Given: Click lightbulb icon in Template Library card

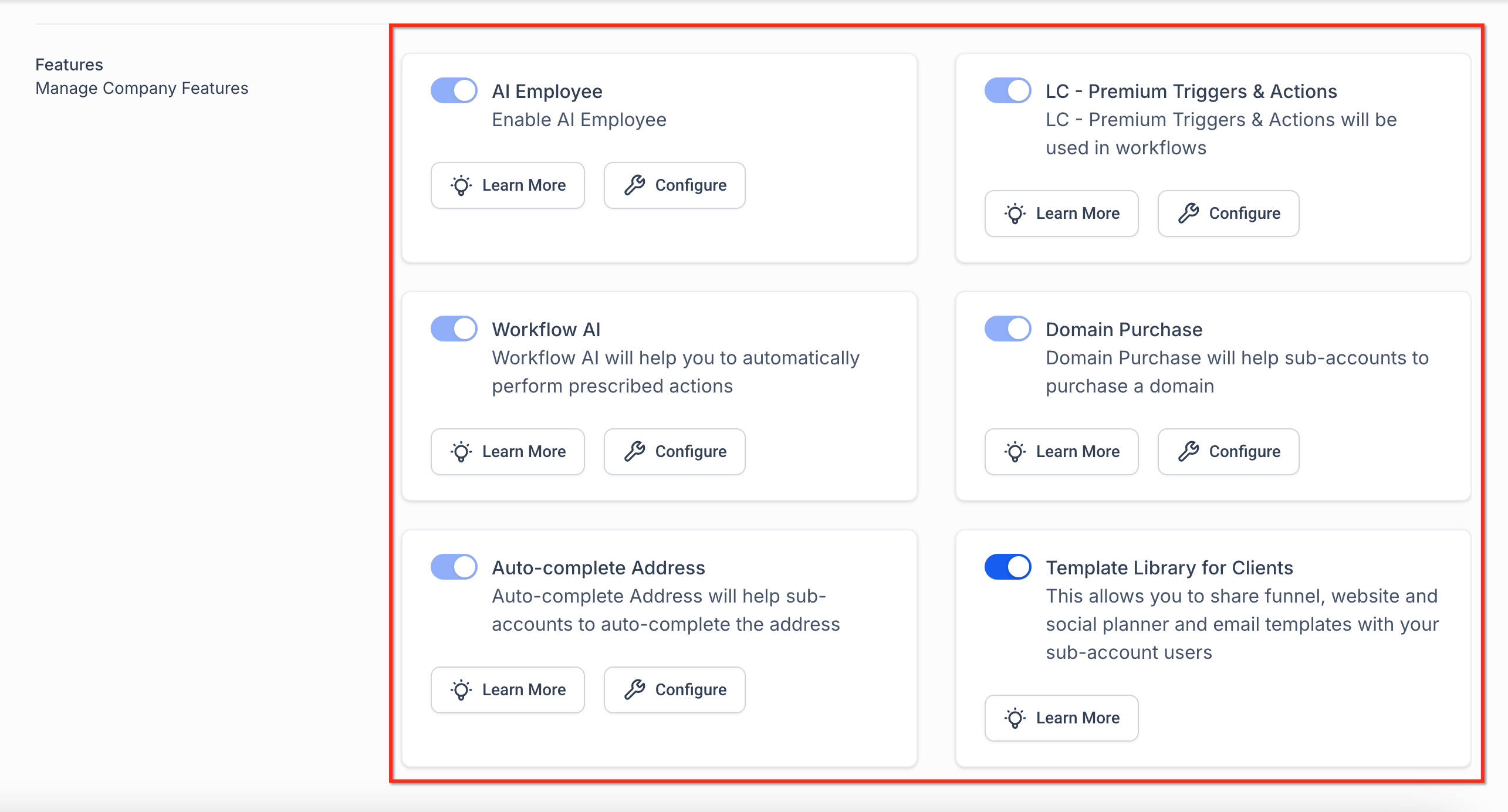Looking at the screenshot, I should coord(1015,718).
